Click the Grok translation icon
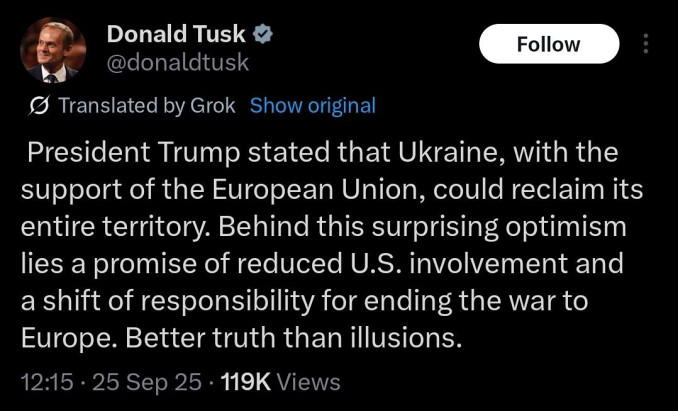 [42, 106]
